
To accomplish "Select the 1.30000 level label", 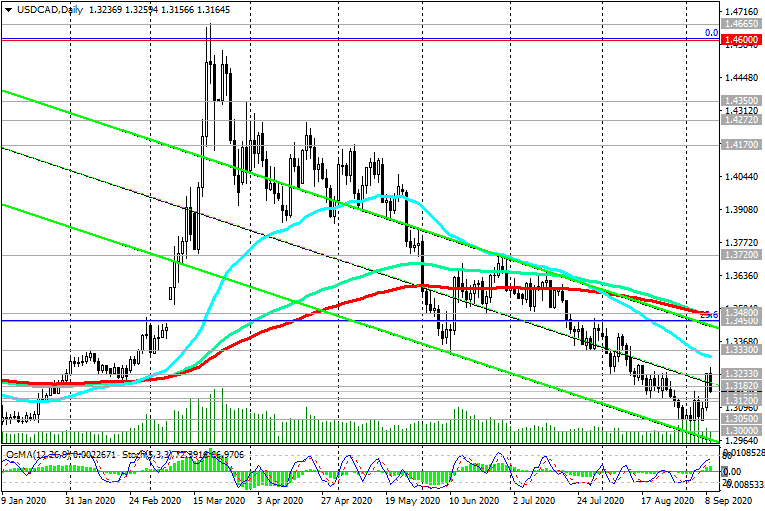I will [x=741, y=430].
